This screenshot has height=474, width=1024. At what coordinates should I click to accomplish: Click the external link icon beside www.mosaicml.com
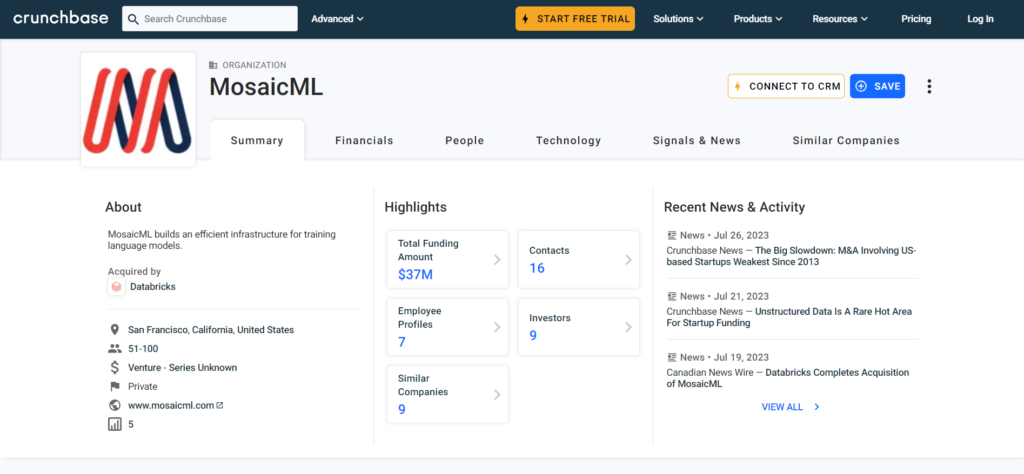click(x=220, y=405)
